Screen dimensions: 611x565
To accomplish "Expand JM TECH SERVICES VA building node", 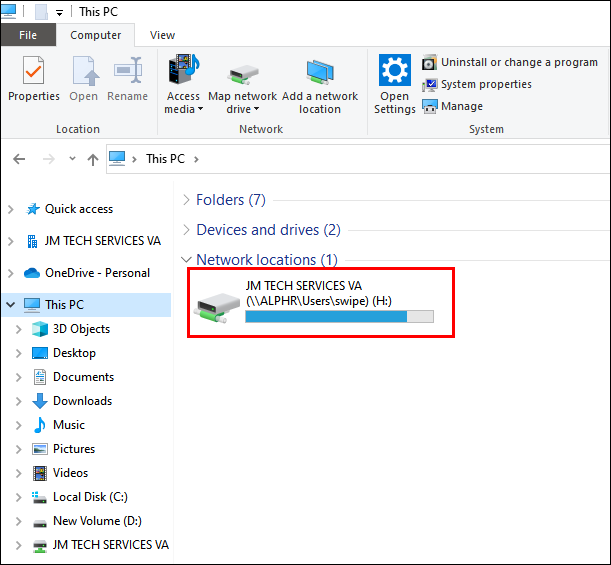I will [11, 241].
